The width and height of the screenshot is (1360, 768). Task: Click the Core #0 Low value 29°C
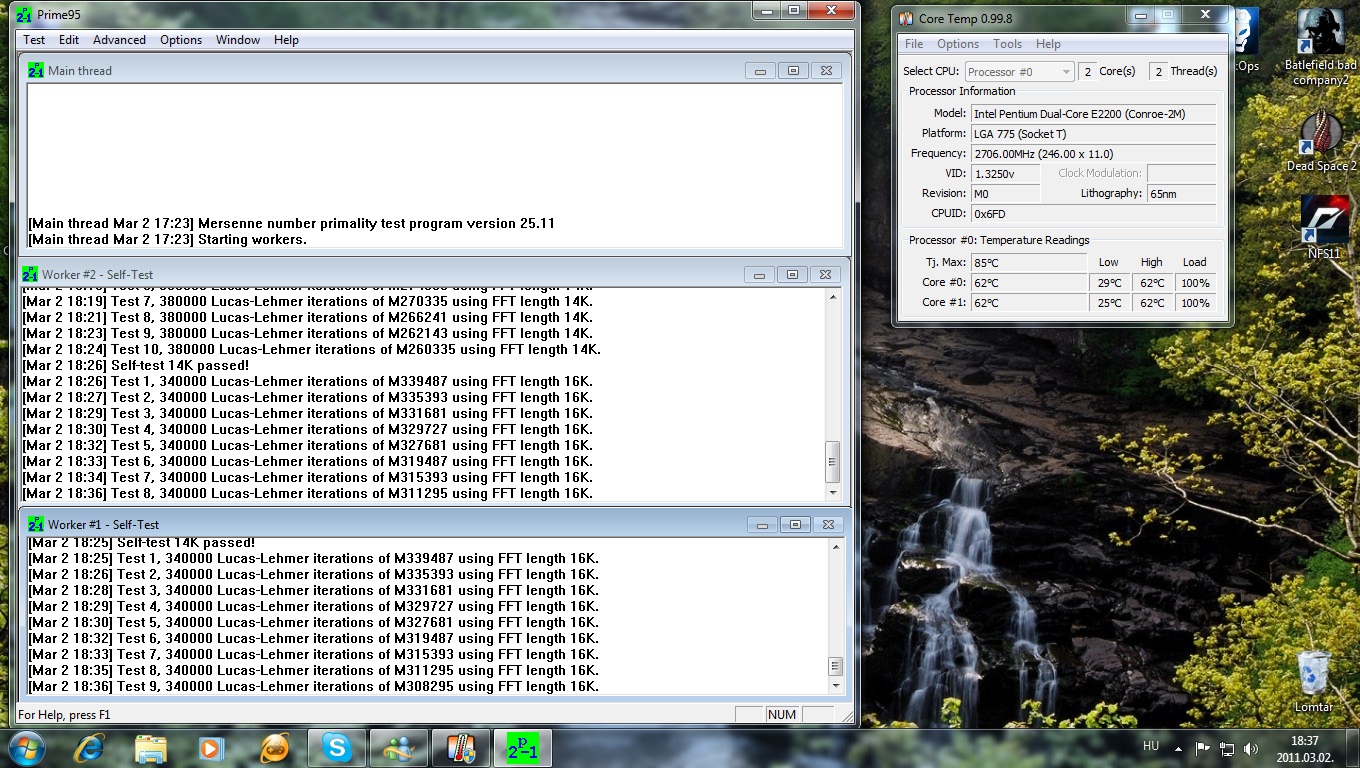click(1109, 283)
